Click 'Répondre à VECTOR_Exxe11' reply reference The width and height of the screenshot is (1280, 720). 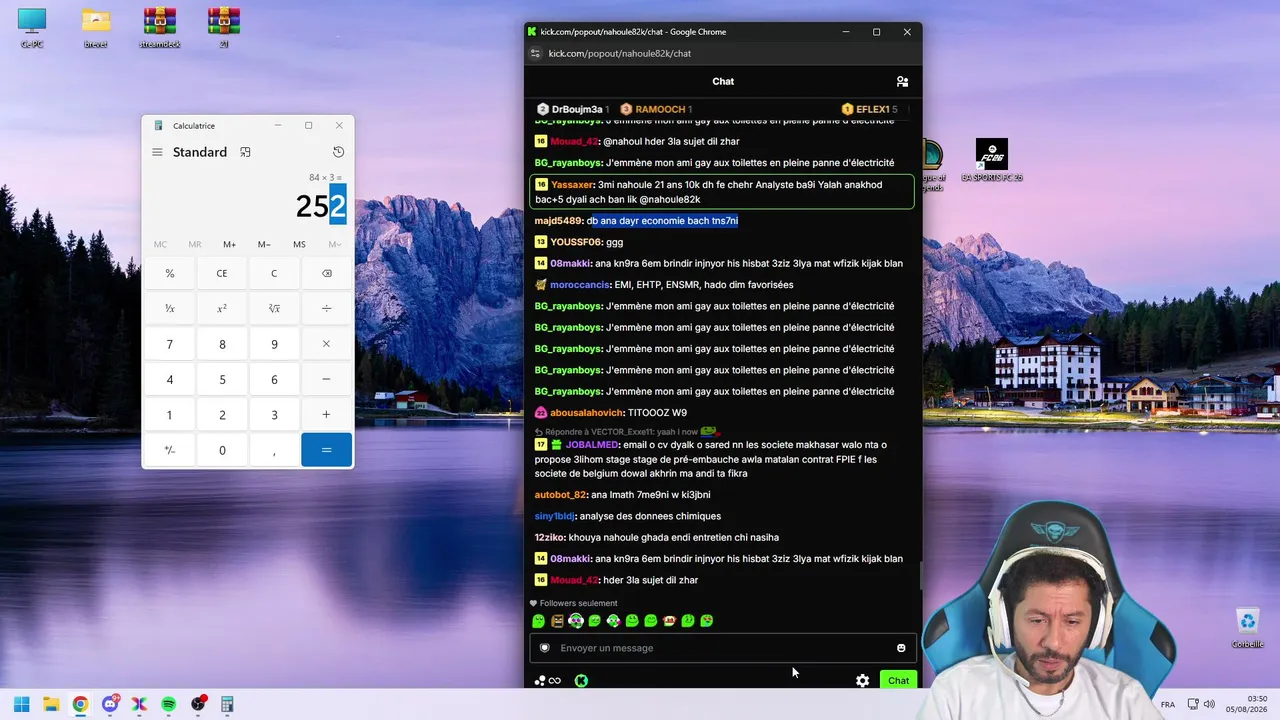point(616,432)
